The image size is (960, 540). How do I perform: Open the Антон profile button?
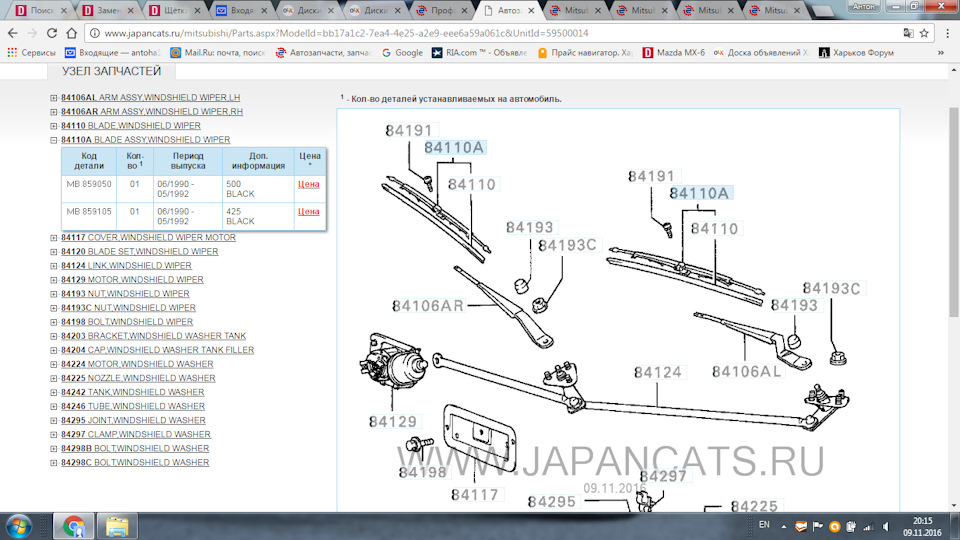[x=864, y=6]
